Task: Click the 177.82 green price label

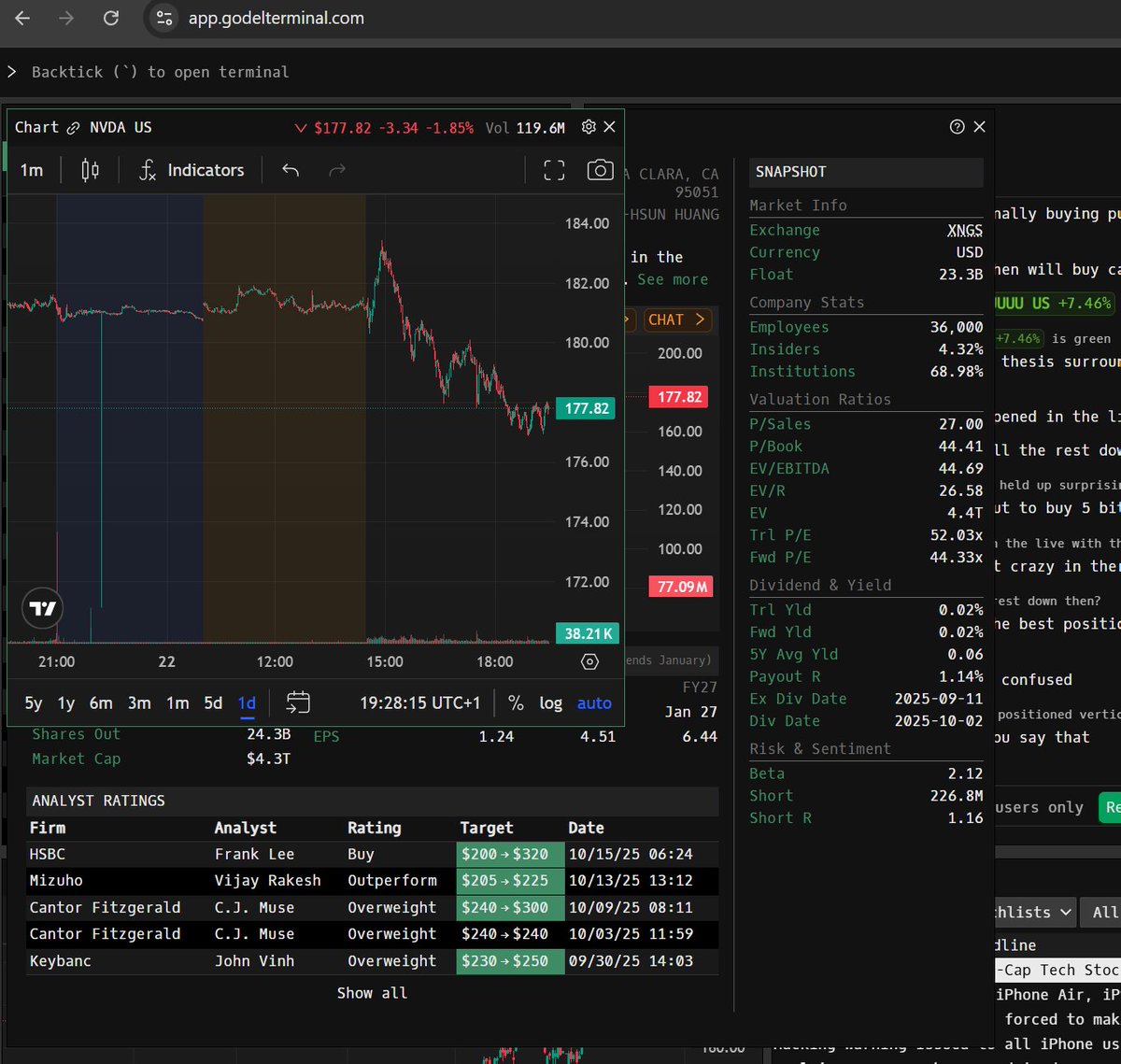Action: click(587, 408)
